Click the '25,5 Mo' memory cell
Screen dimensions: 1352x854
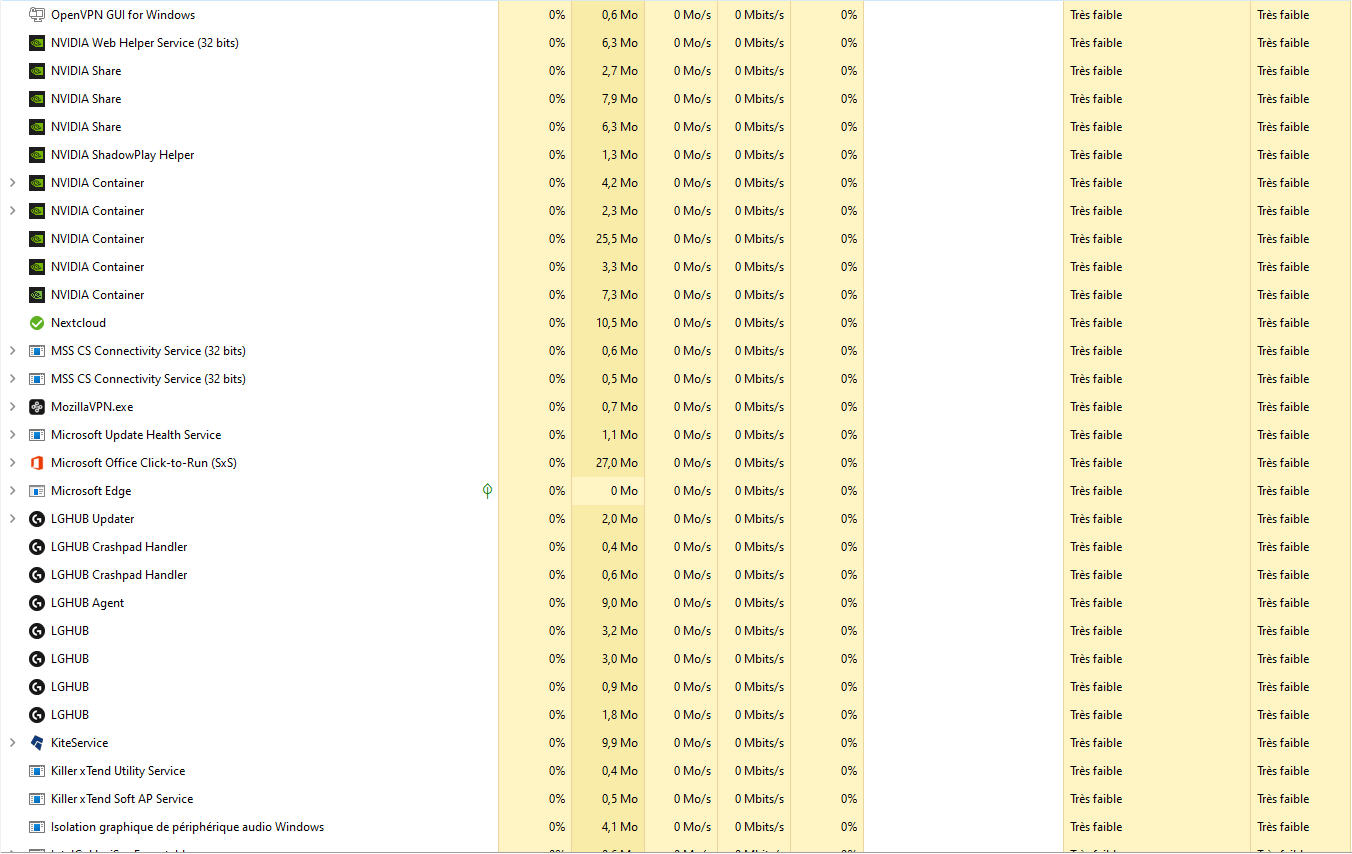[608, 239]
